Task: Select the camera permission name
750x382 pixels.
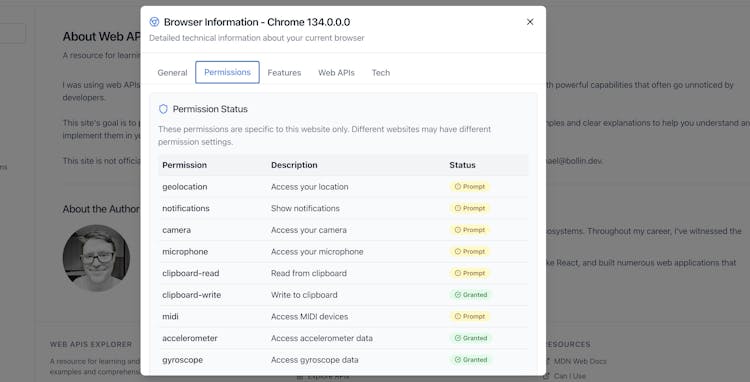Action: pos(176,230)
